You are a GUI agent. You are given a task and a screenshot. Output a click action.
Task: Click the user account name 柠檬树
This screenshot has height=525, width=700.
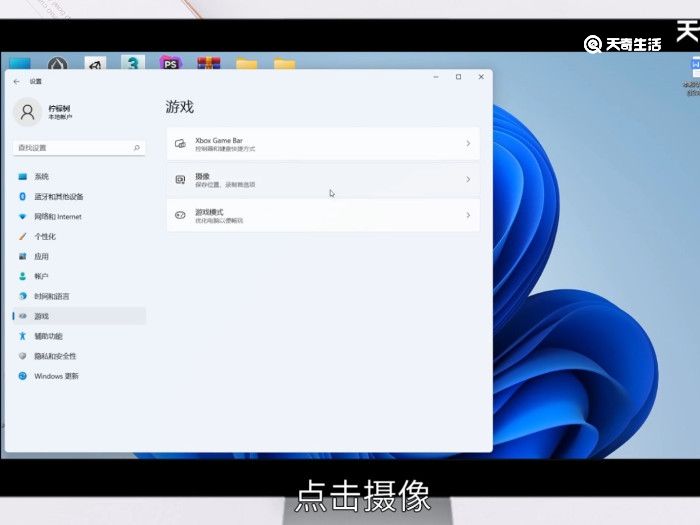coord(59,108)
